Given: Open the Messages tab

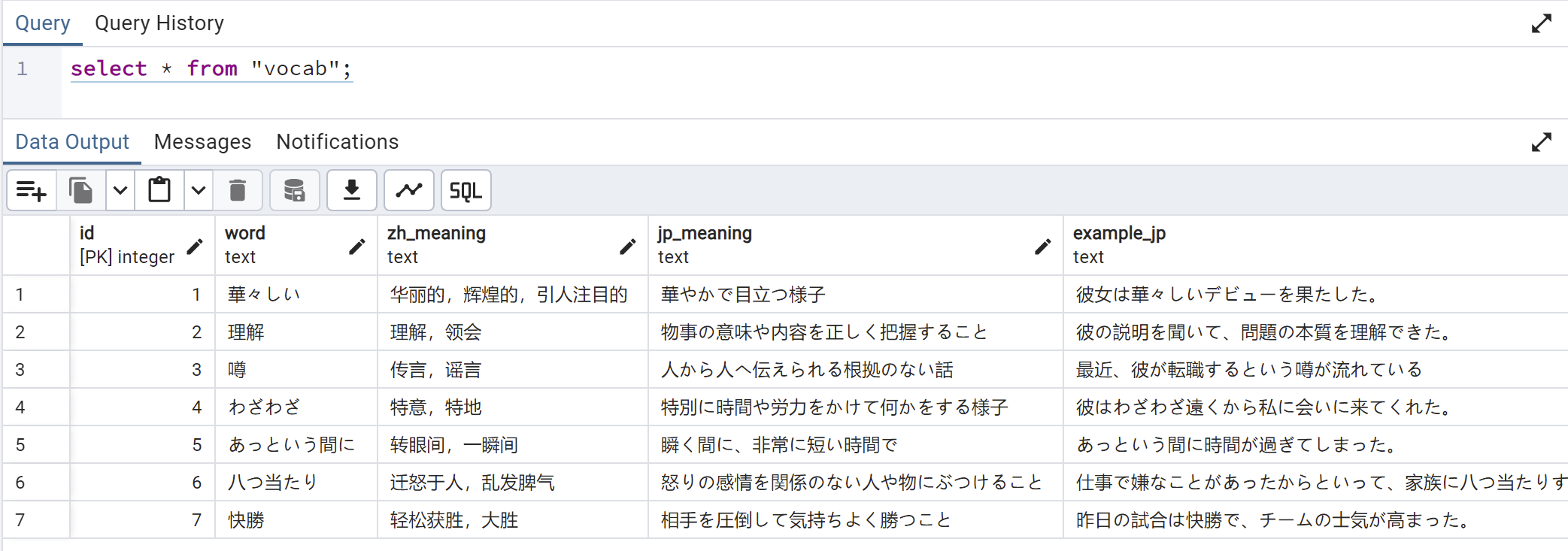Looking at the screenshot, I should [202, 141].
